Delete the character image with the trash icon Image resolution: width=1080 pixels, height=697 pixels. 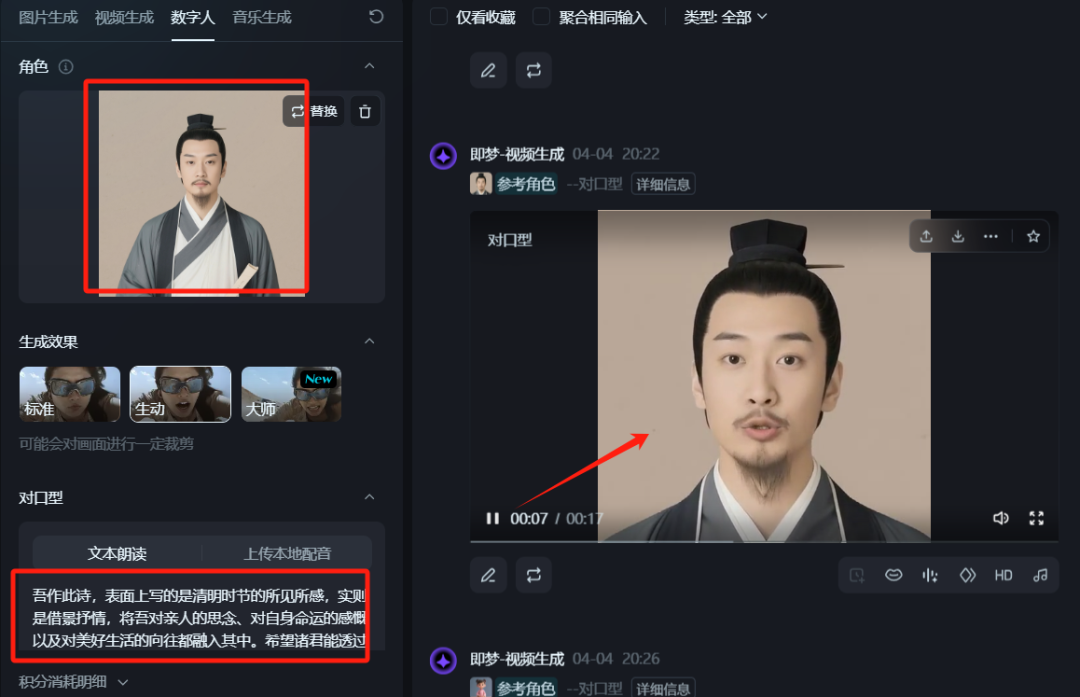(365, 111)
